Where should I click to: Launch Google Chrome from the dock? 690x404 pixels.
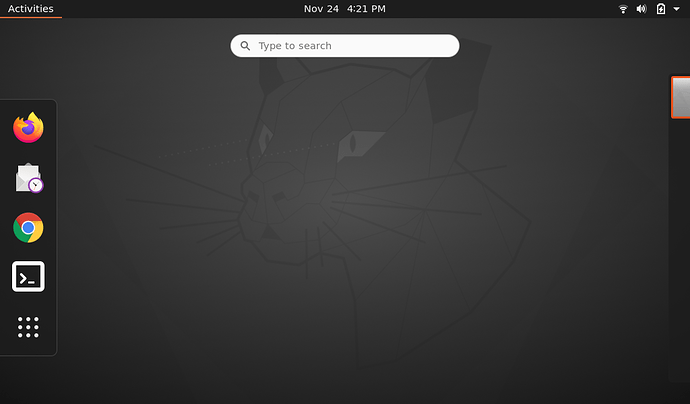(28, 228)
